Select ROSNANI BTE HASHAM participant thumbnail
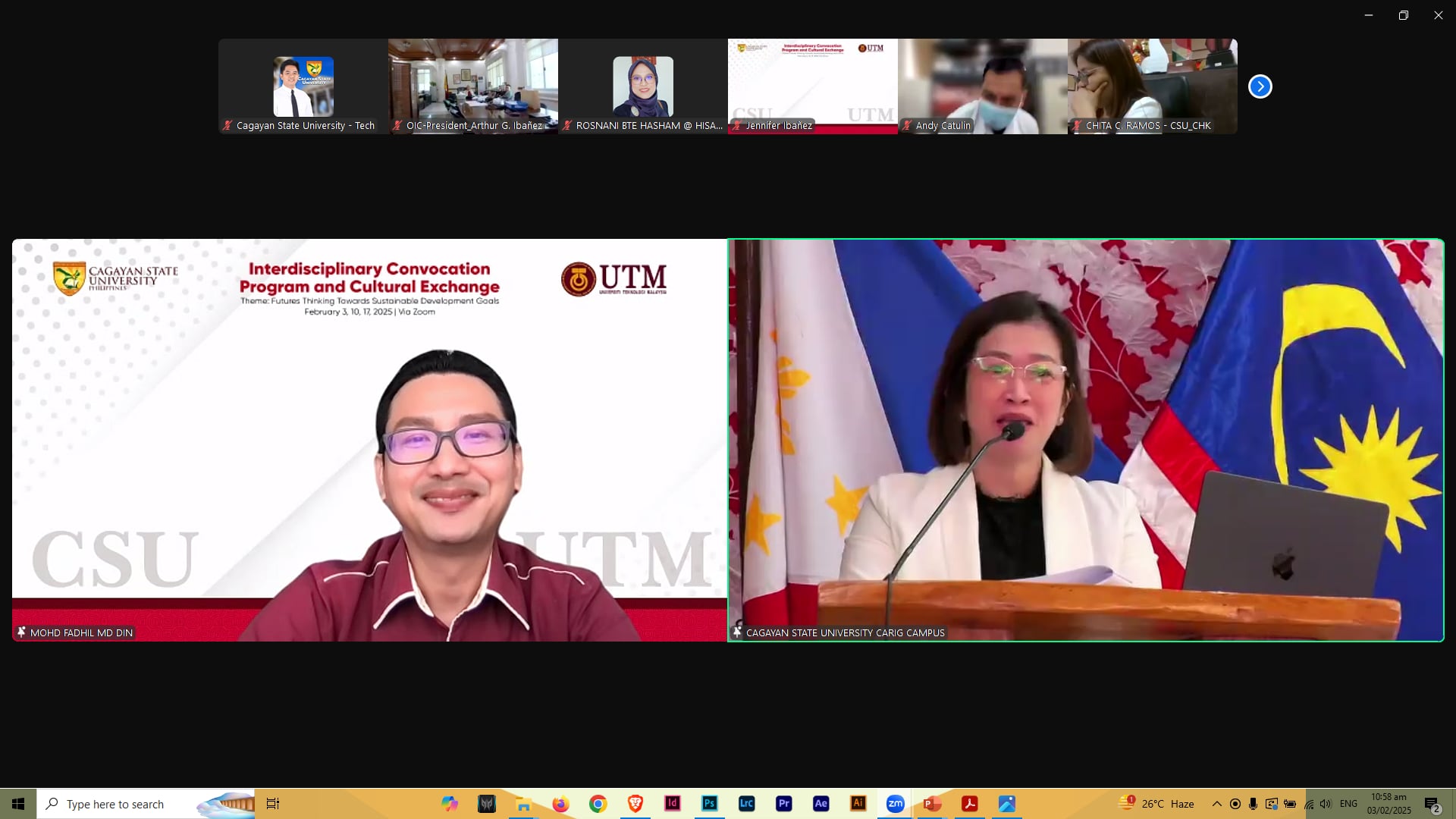Image resolution: width=1456 pixels, height=819 pixels. coord(643,86)
